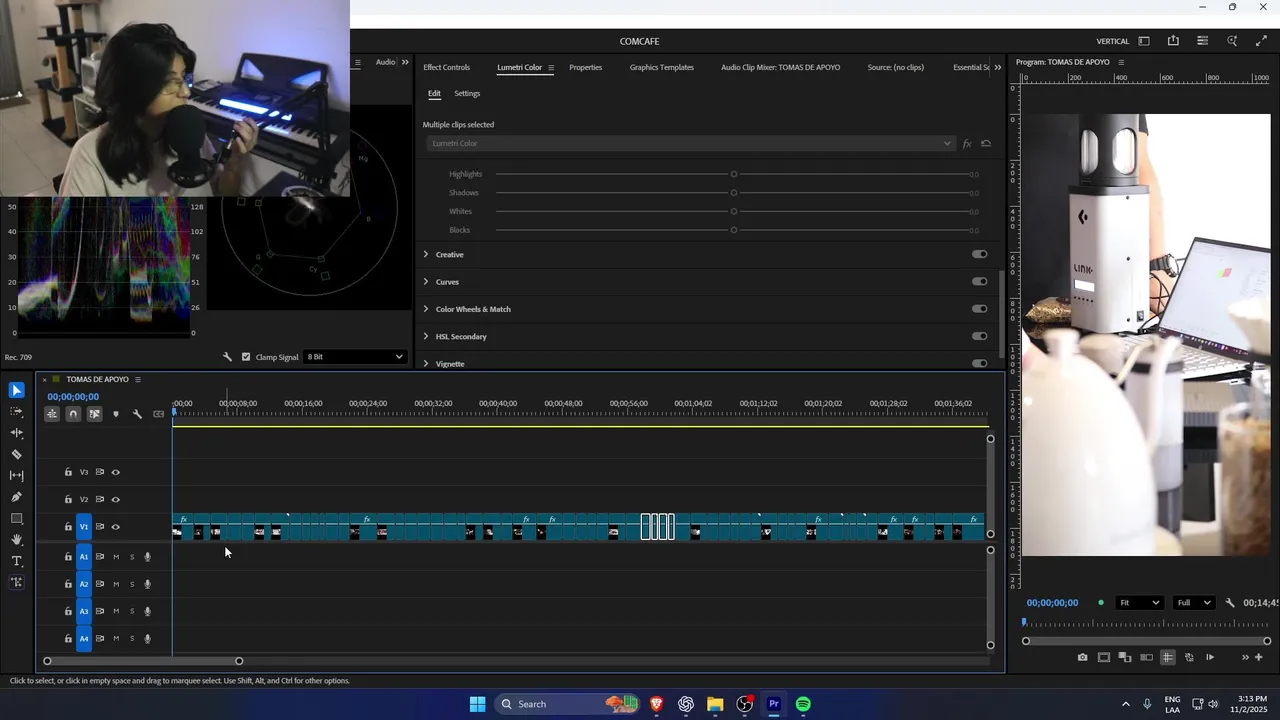This screenshot has height=720, width=1280.
Task: Open Program monitor settings wrench
Action: pos(1230,603)
